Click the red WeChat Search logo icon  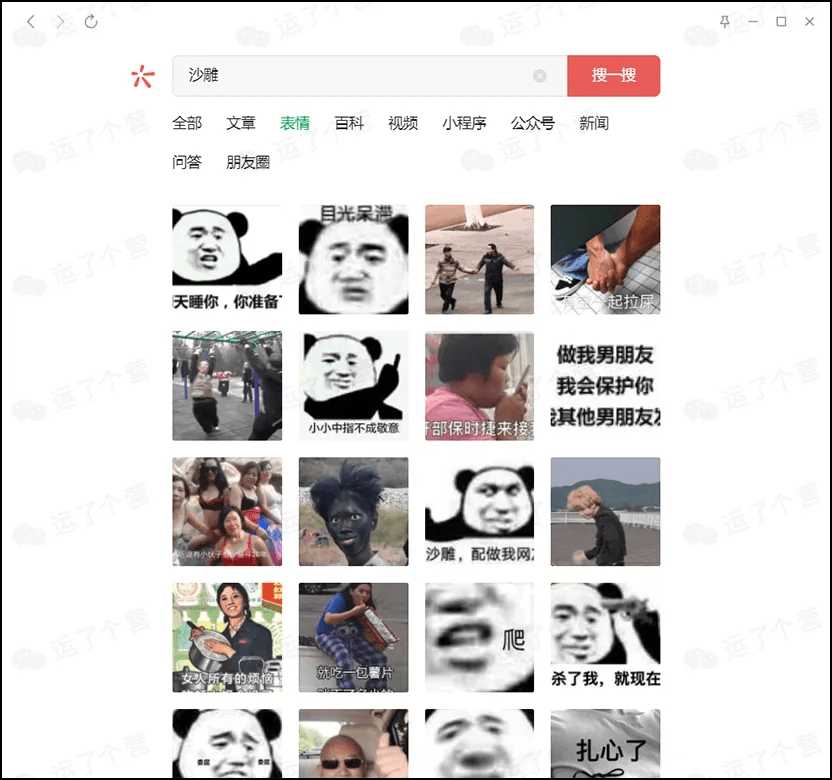(143, 76)
